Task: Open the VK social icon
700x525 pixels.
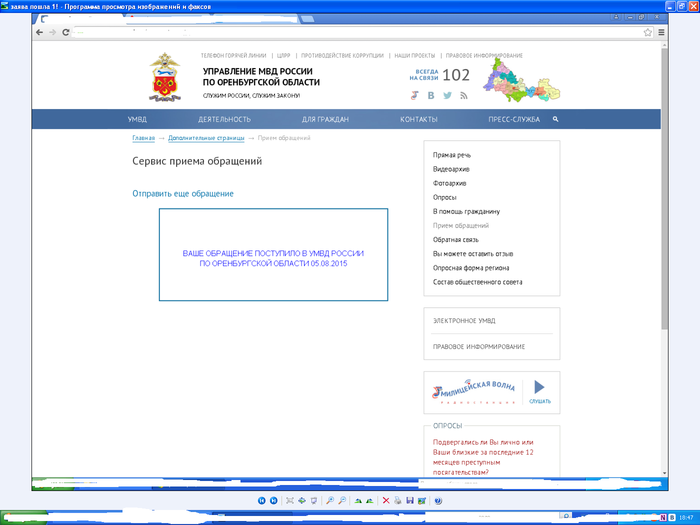Action: pyautogui.click(x=431, y=96)
